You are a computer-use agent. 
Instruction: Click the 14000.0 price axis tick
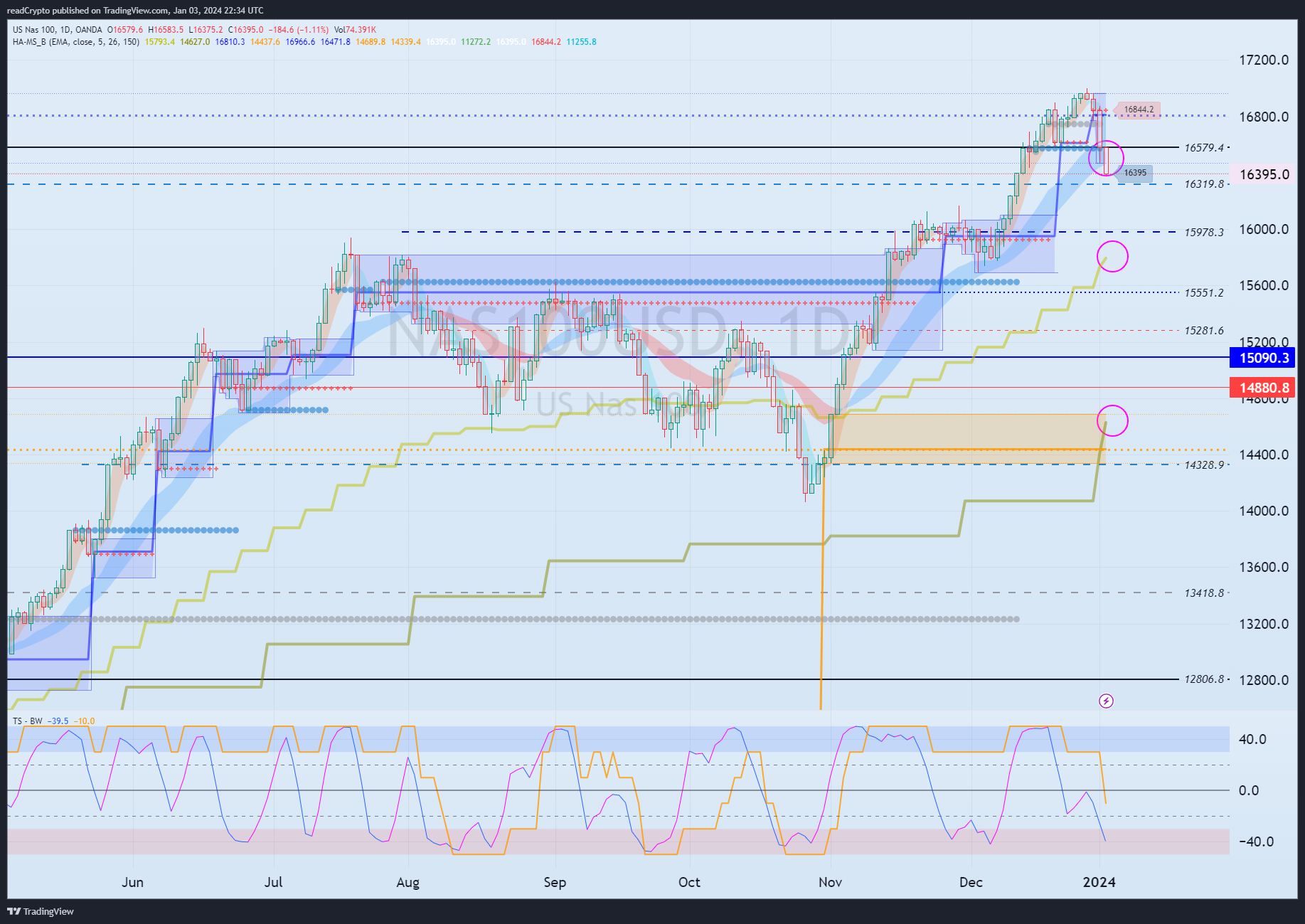pyautogui.click(x=1264, y=511)
